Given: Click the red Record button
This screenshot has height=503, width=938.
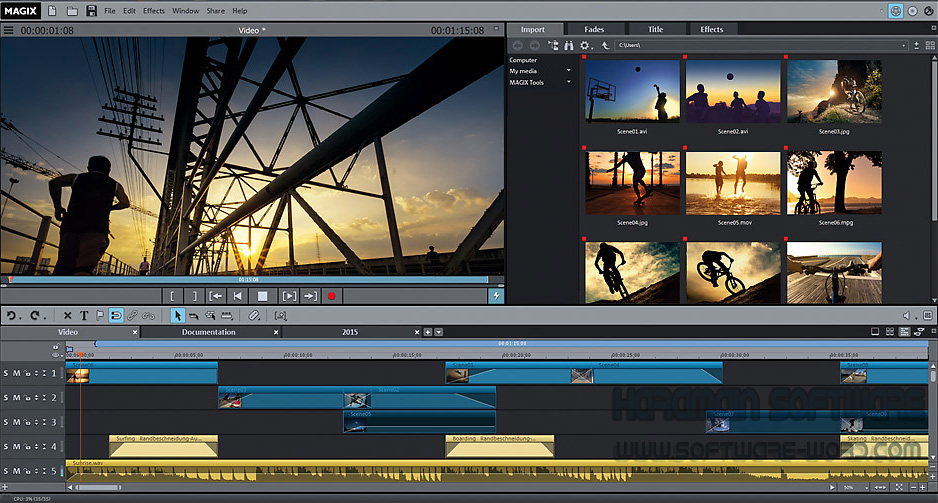Looking at the screenshot, I should [331, 296].
